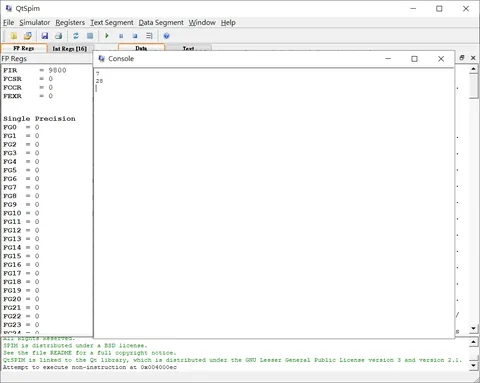Switch to the Text tab
This screenshot has width=480, height=383.
(x=188, y=48)
